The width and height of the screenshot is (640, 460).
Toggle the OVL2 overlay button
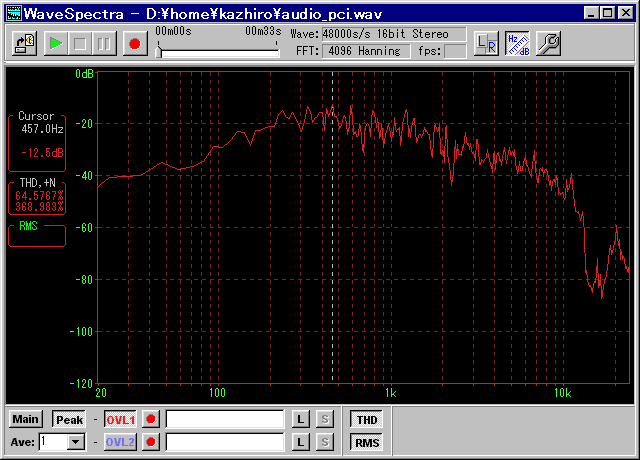coord(120,441)
